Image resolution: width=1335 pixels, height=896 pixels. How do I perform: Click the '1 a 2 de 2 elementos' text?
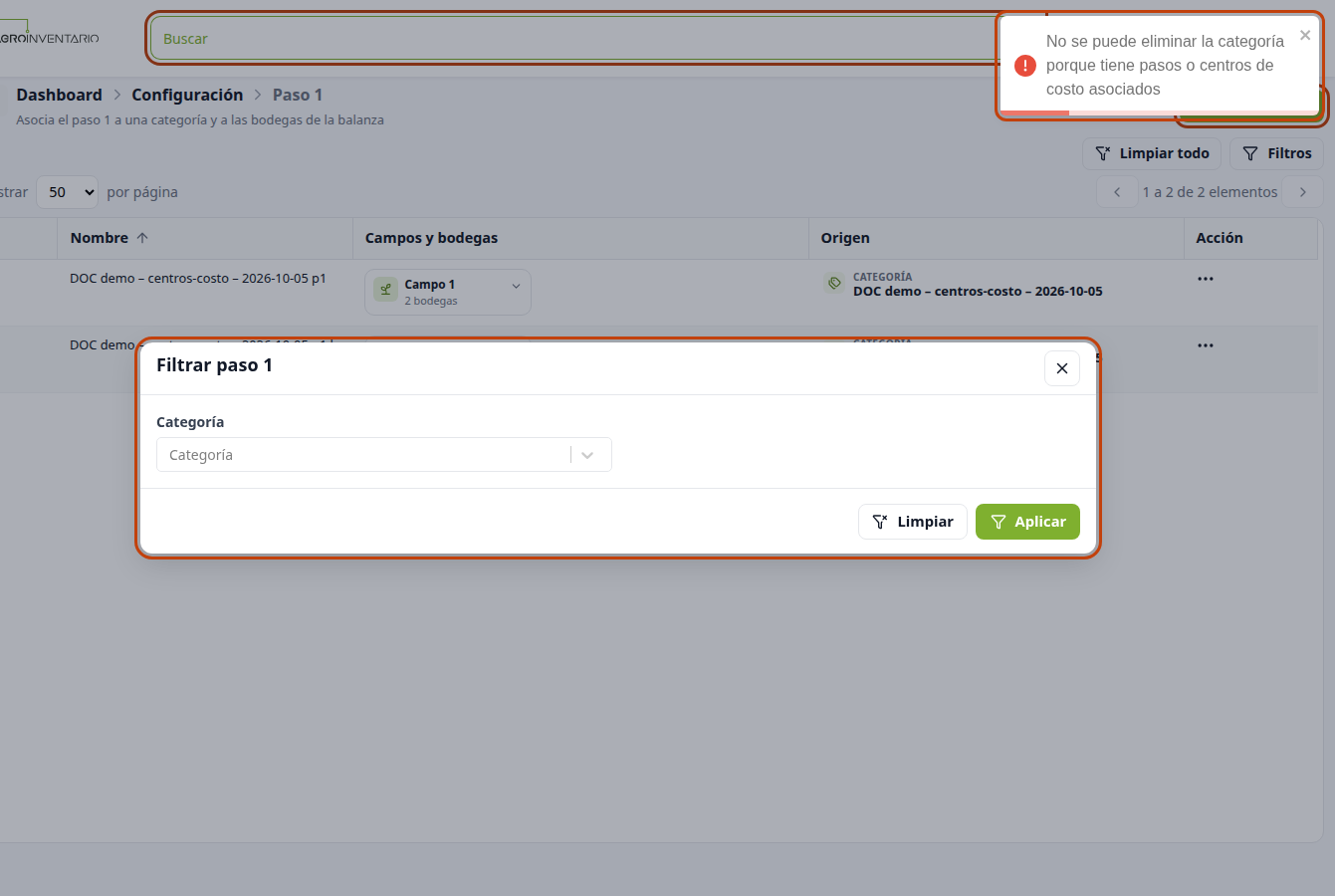(1210, 192)
